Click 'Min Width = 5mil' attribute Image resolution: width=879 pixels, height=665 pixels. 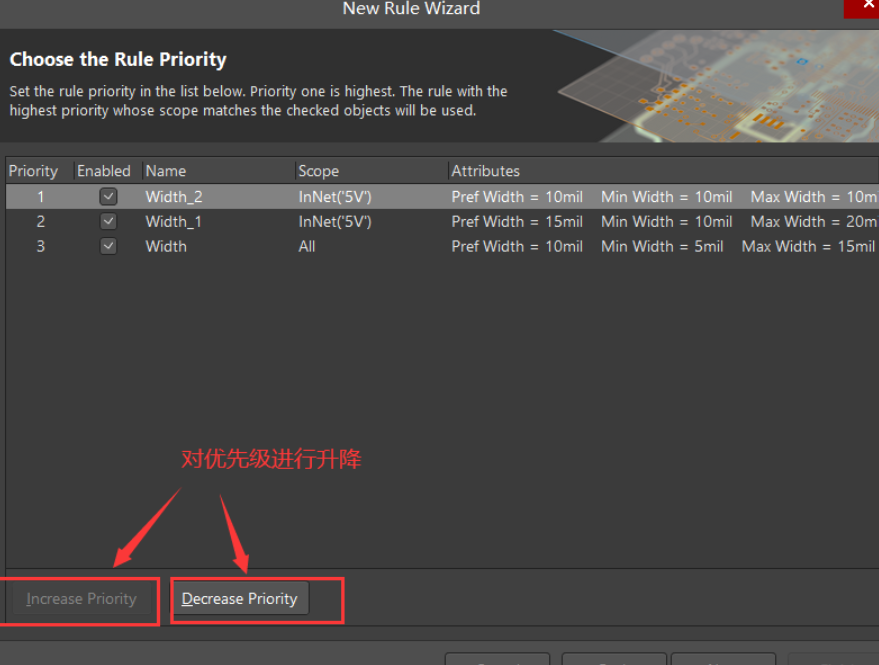[x=662, y=246]
